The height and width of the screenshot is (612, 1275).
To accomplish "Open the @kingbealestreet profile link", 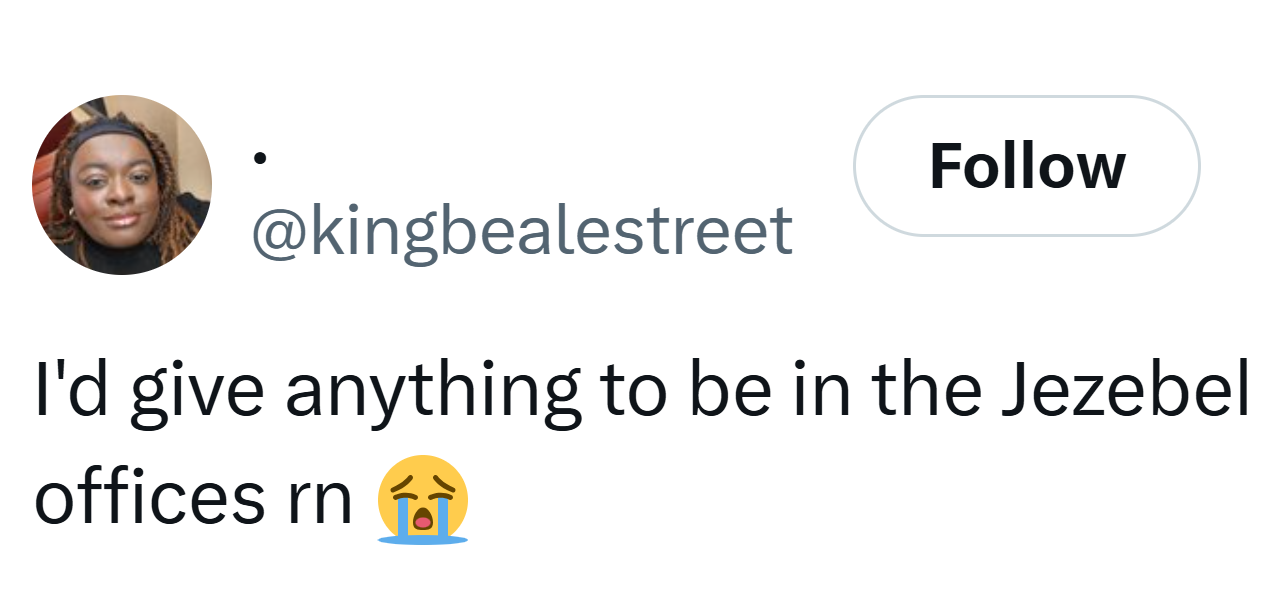I will click(x=522, y=230).
